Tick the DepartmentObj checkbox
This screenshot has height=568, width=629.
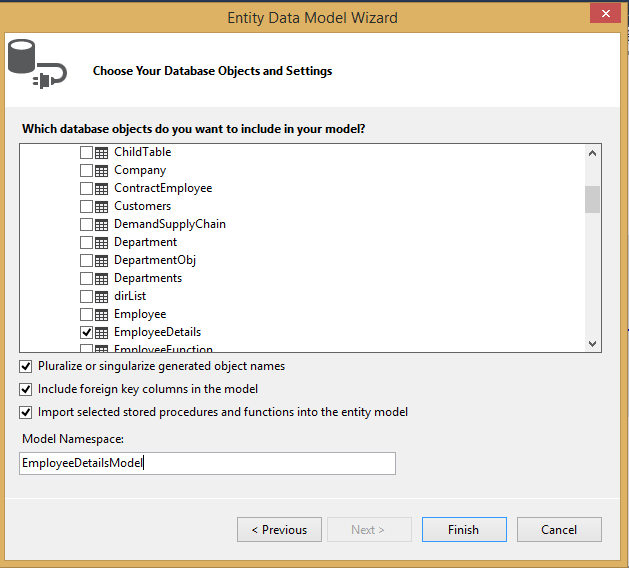tap(86, 261)
